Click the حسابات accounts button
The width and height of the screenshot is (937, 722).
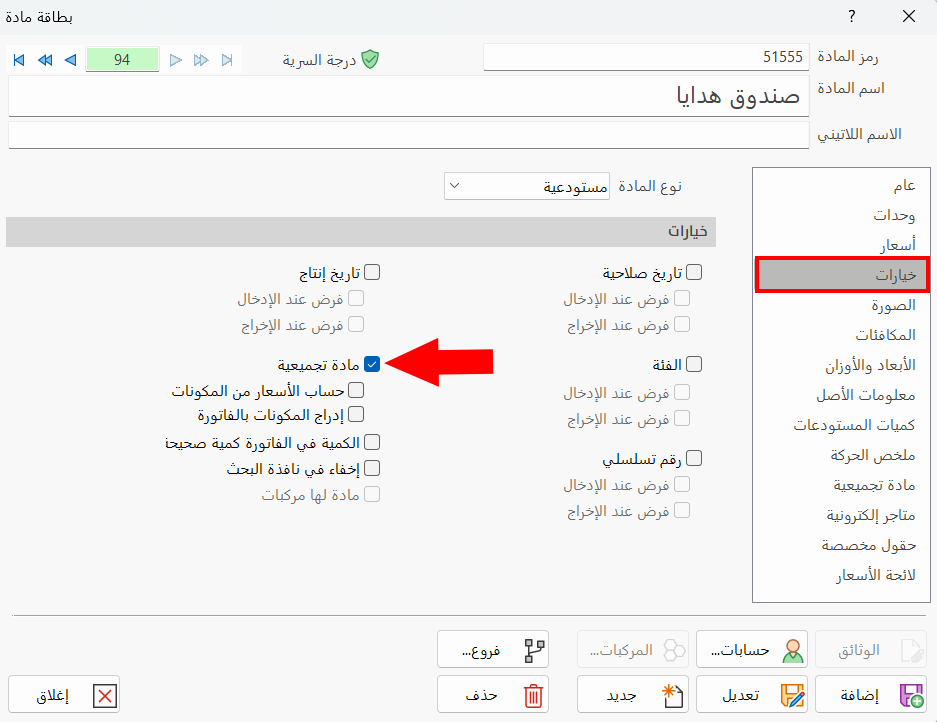[752, 650]
